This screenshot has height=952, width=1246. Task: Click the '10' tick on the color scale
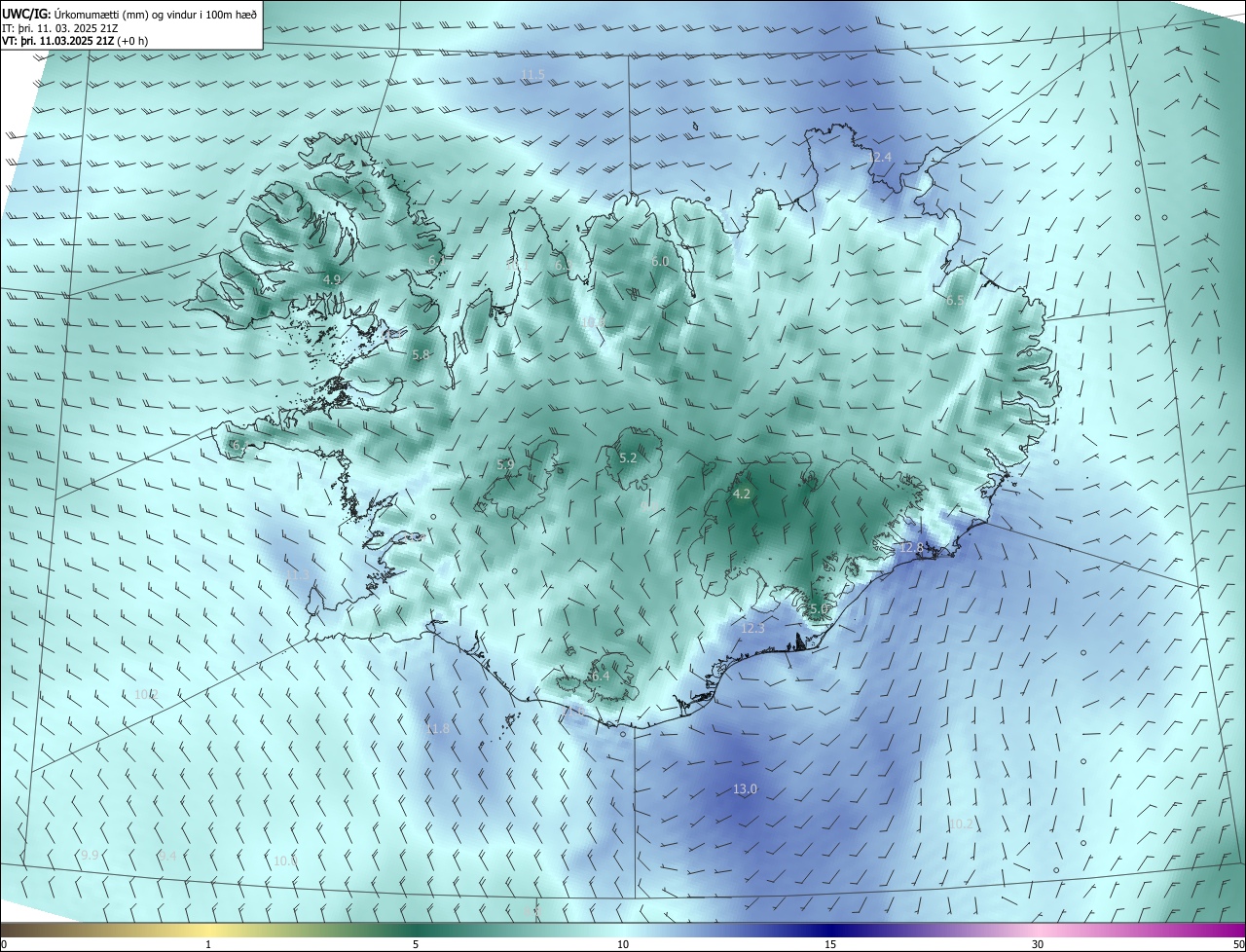coord(623,944)
